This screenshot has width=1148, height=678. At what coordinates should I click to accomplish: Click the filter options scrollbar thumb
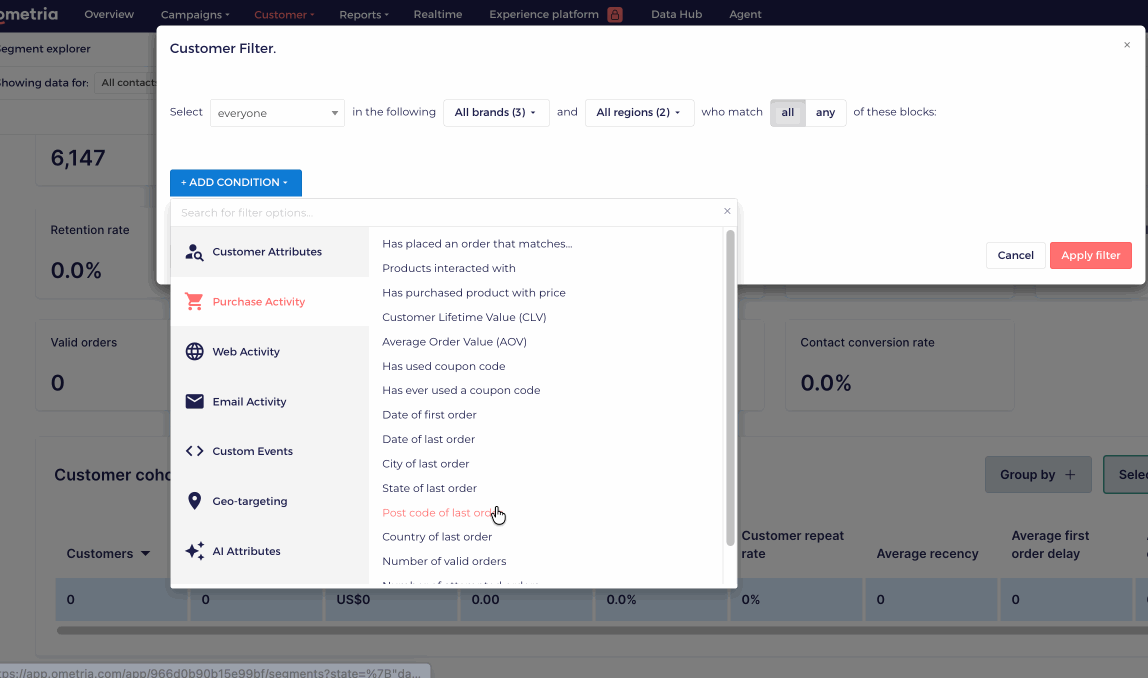pos(730,388)
